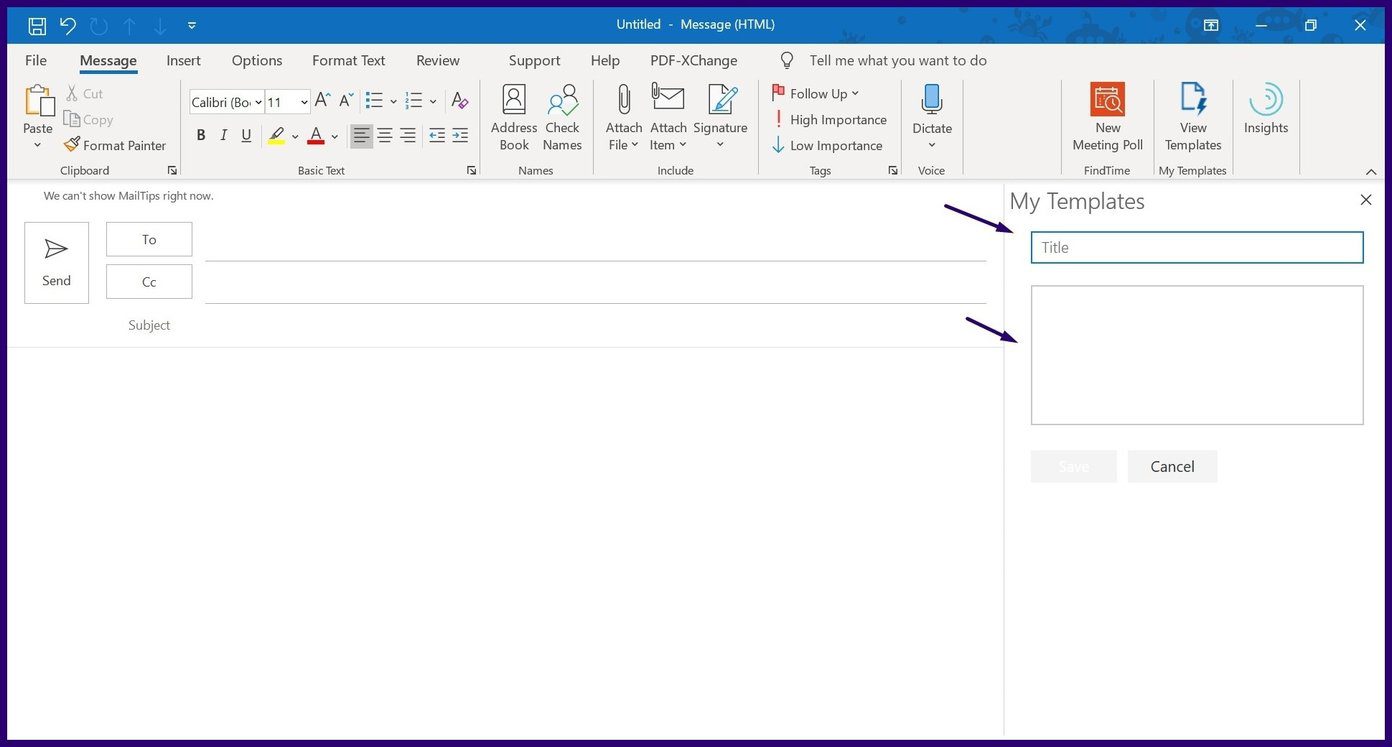Open Basic Text dialog launcher

pos(472,171)
